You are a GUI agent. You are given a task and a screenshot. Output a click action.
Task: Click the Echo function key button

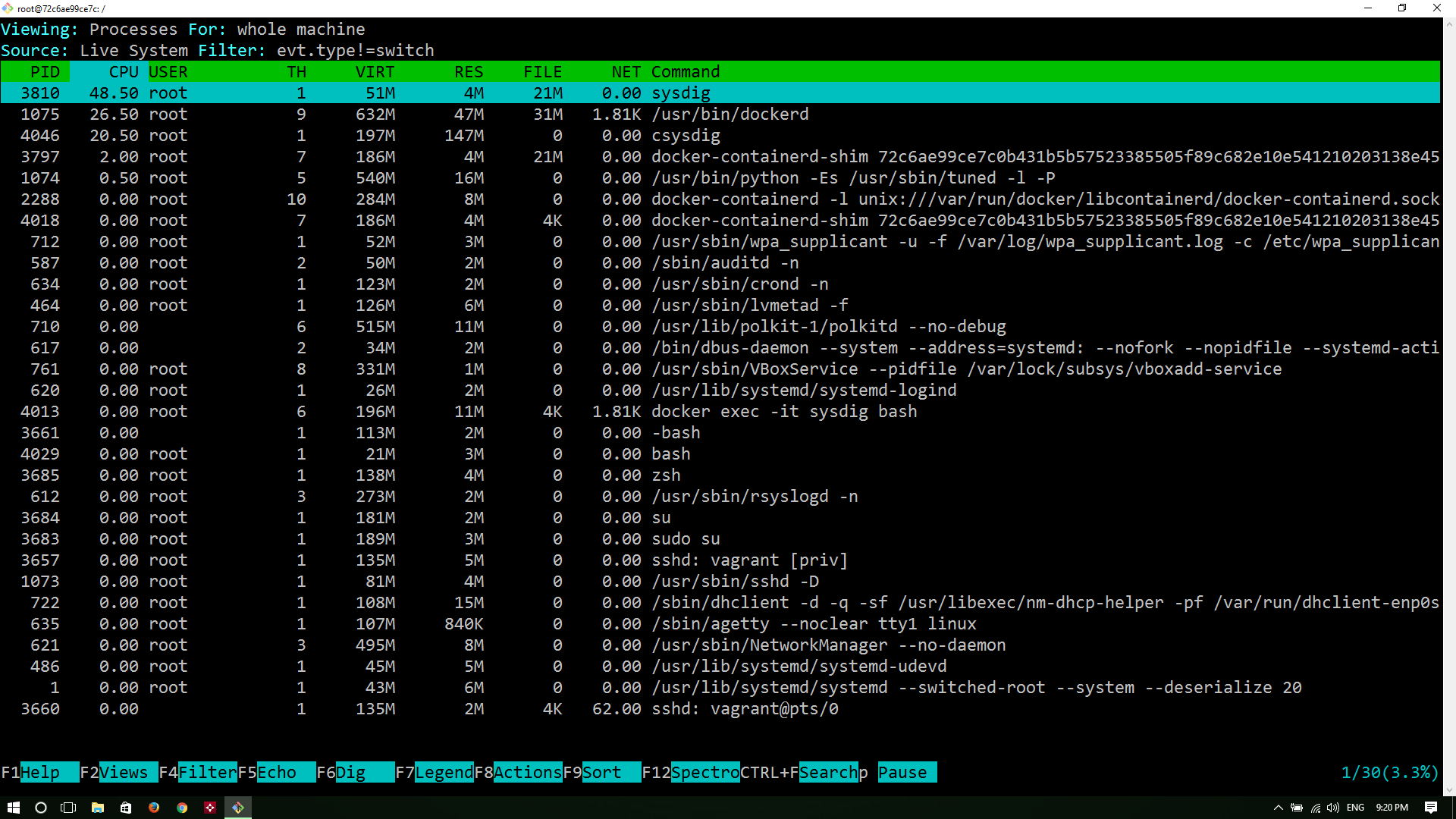pos(287,772)
